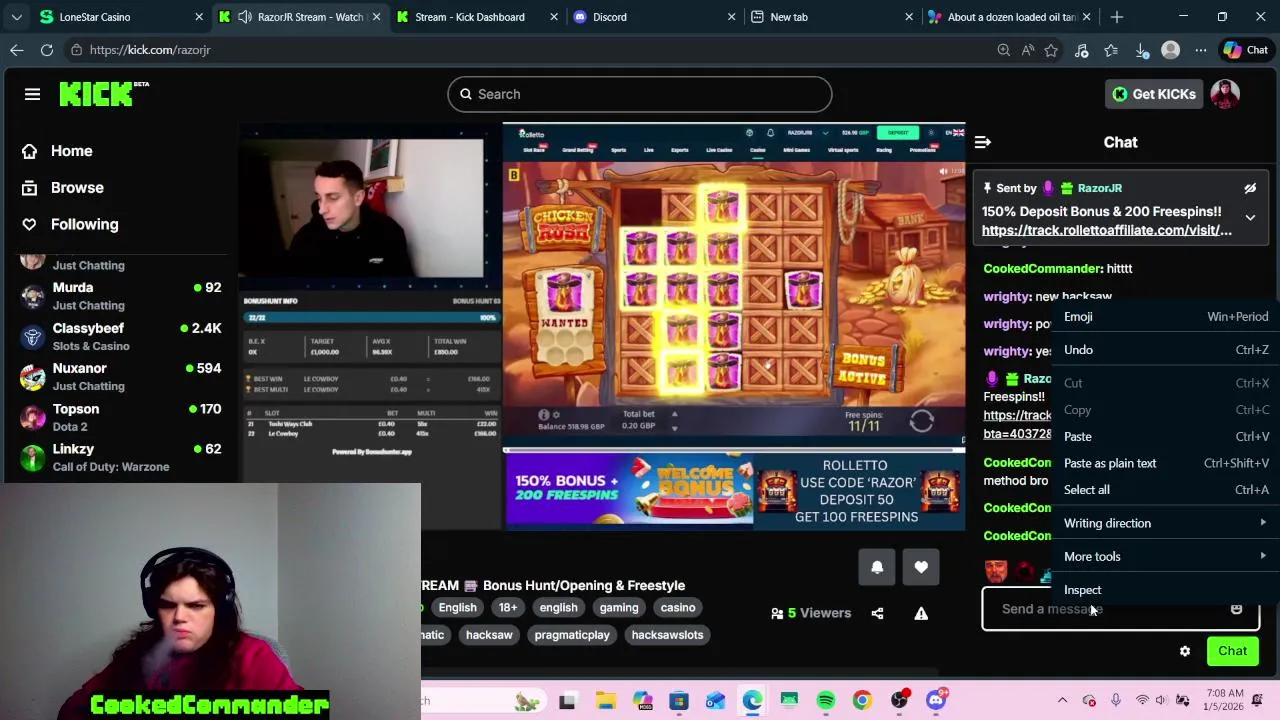Open tab search dropdown arrow
This screenshot has width=1280, height=720.
coord(16,17)
